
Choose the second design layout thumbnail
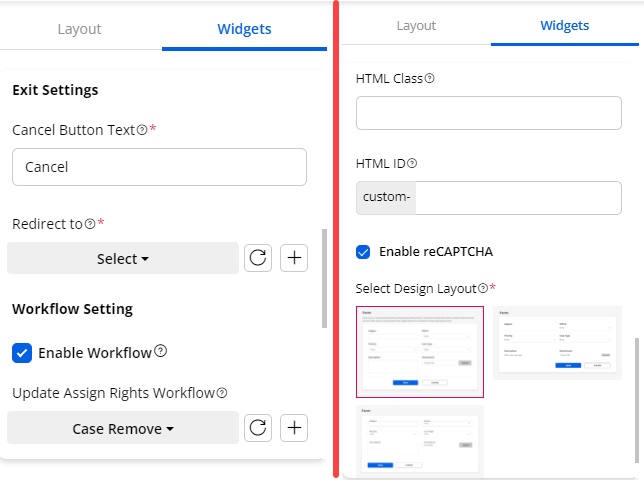557,343
